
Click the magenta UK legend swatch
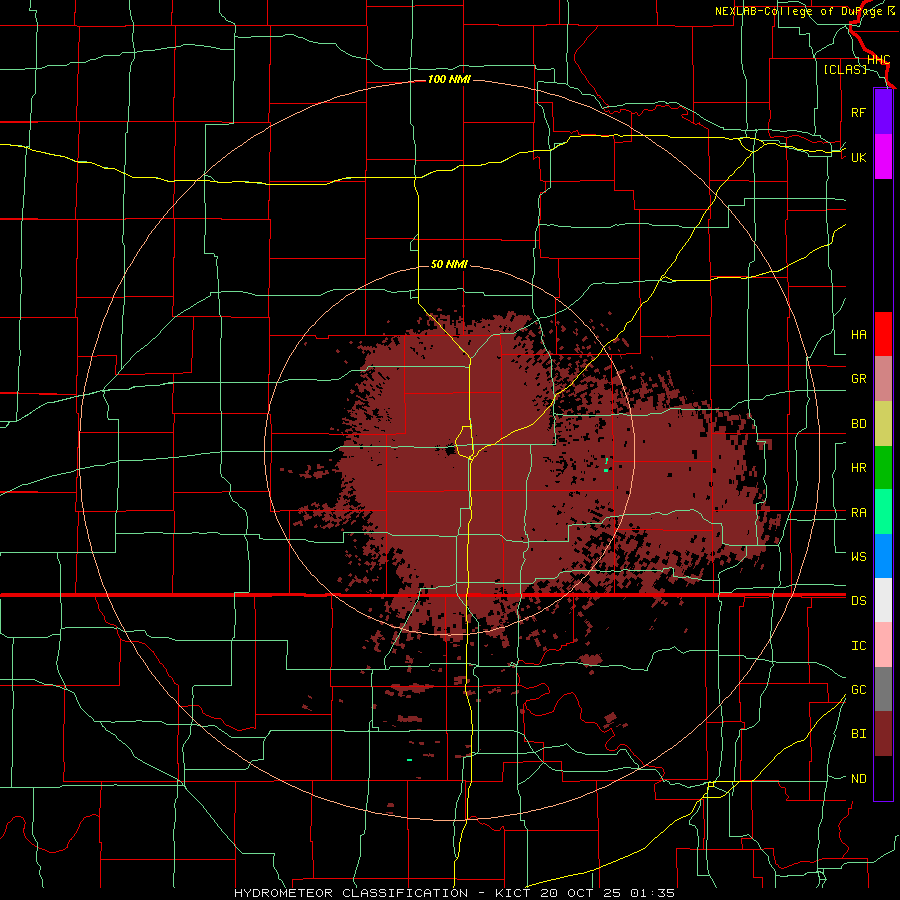[883, 157]
